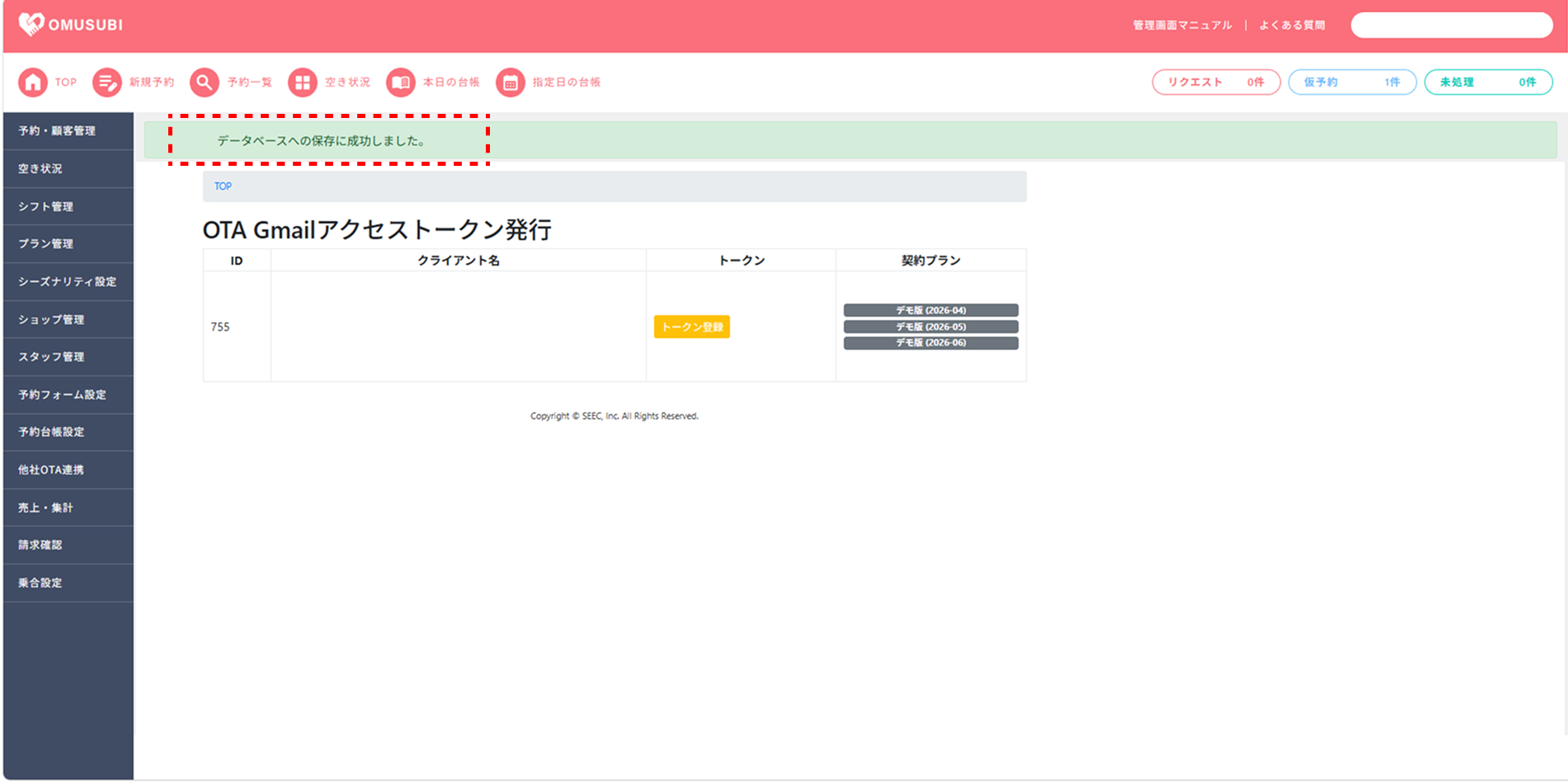Image resolution: width=1568 pixels, height=783 pixels.
Task: Open 指定日の台帳 calendar icon
Action: point(511,83)
